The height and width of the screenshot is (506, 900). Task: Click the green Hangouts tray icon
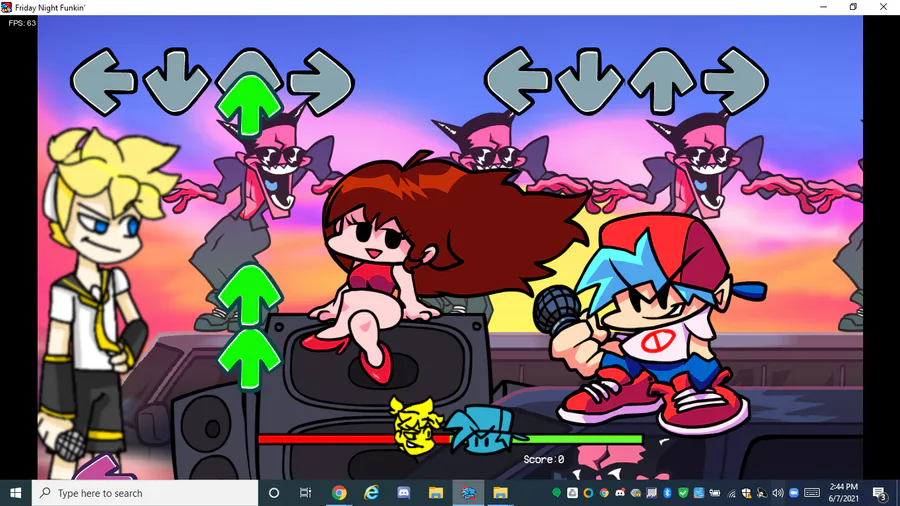(556, 493)
